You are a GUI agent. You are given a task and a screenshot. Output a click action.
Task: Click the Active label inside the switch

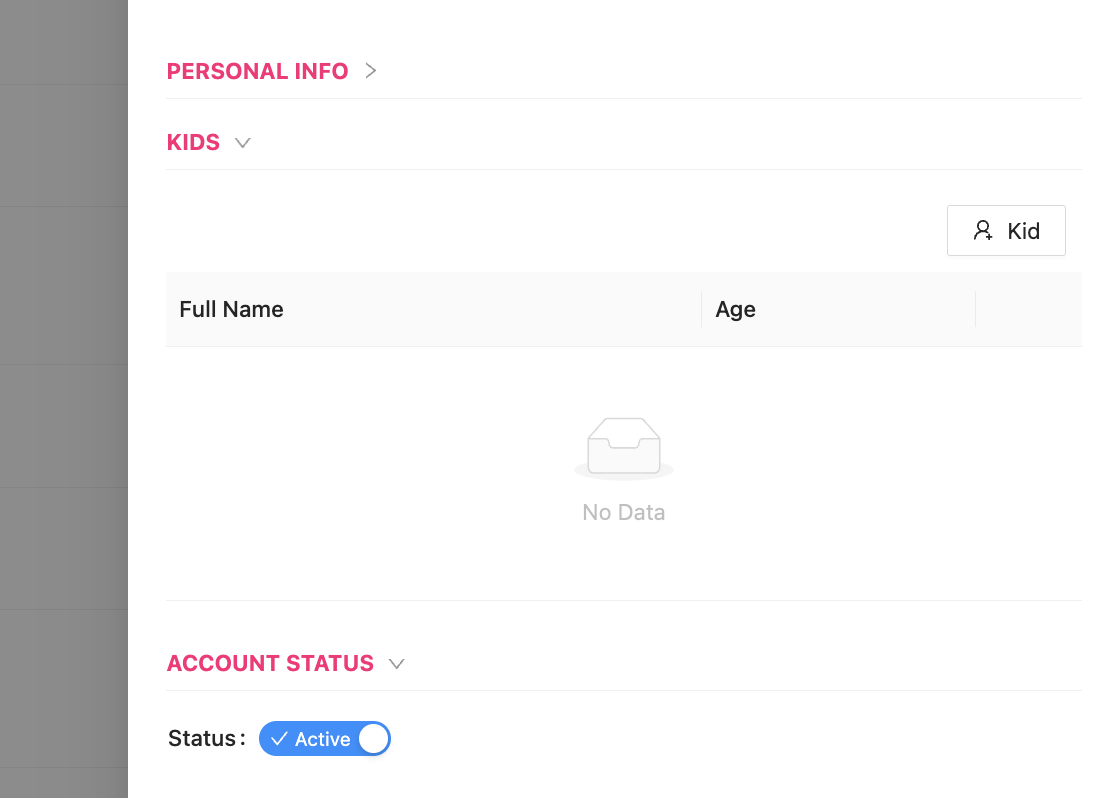click(x=322, y=739)
